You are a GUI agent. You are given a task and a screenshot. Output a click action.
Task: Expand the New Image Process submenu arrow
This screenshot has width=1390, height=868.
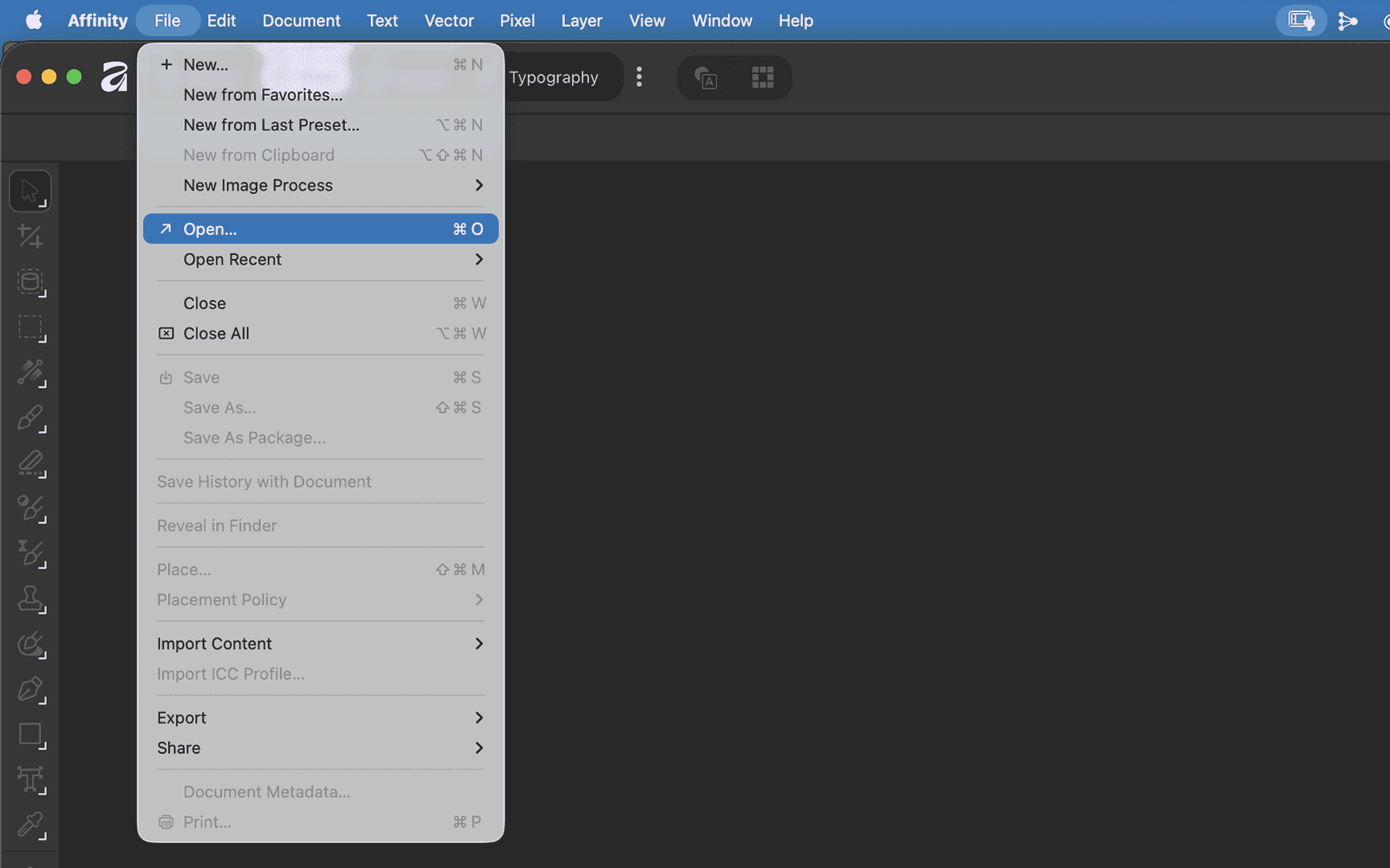(479, 185)
